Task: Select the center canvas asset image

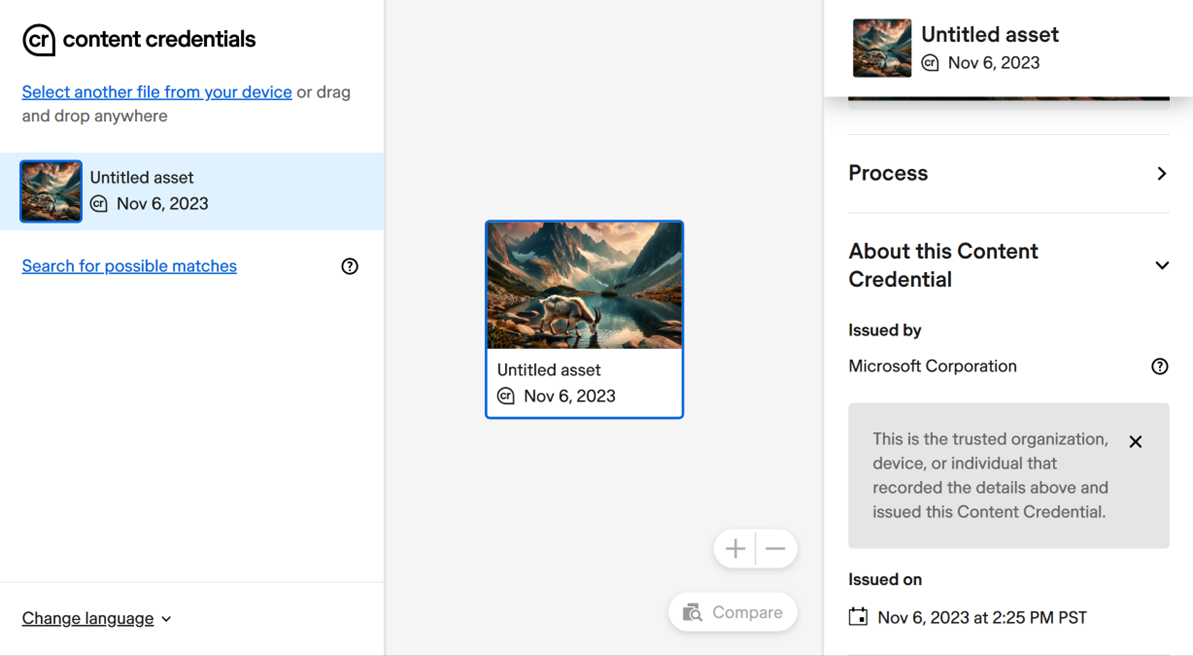Action: [x=584, y=285]
